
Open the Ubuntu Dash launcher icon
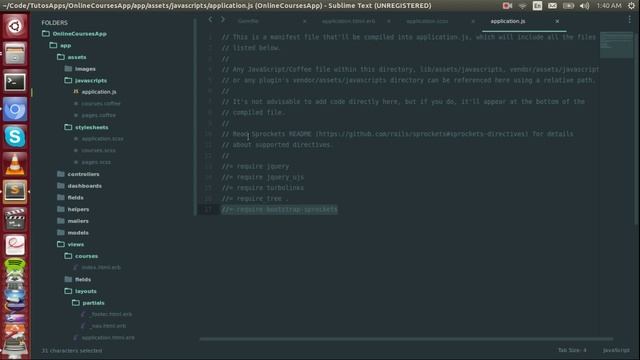pos(15,27)
